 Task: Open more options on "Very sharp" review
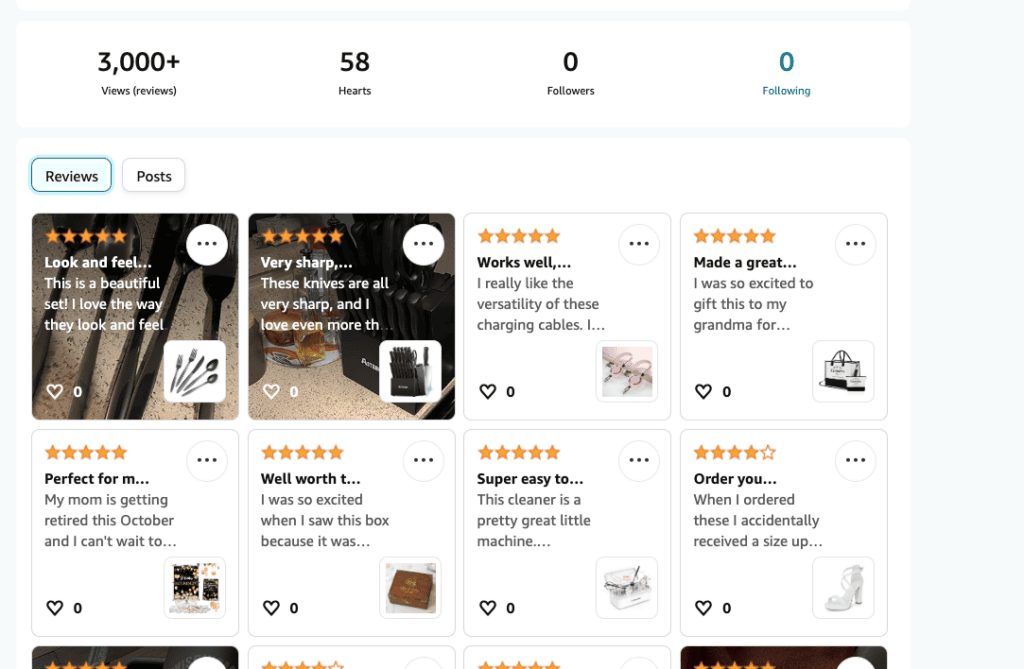423,244
